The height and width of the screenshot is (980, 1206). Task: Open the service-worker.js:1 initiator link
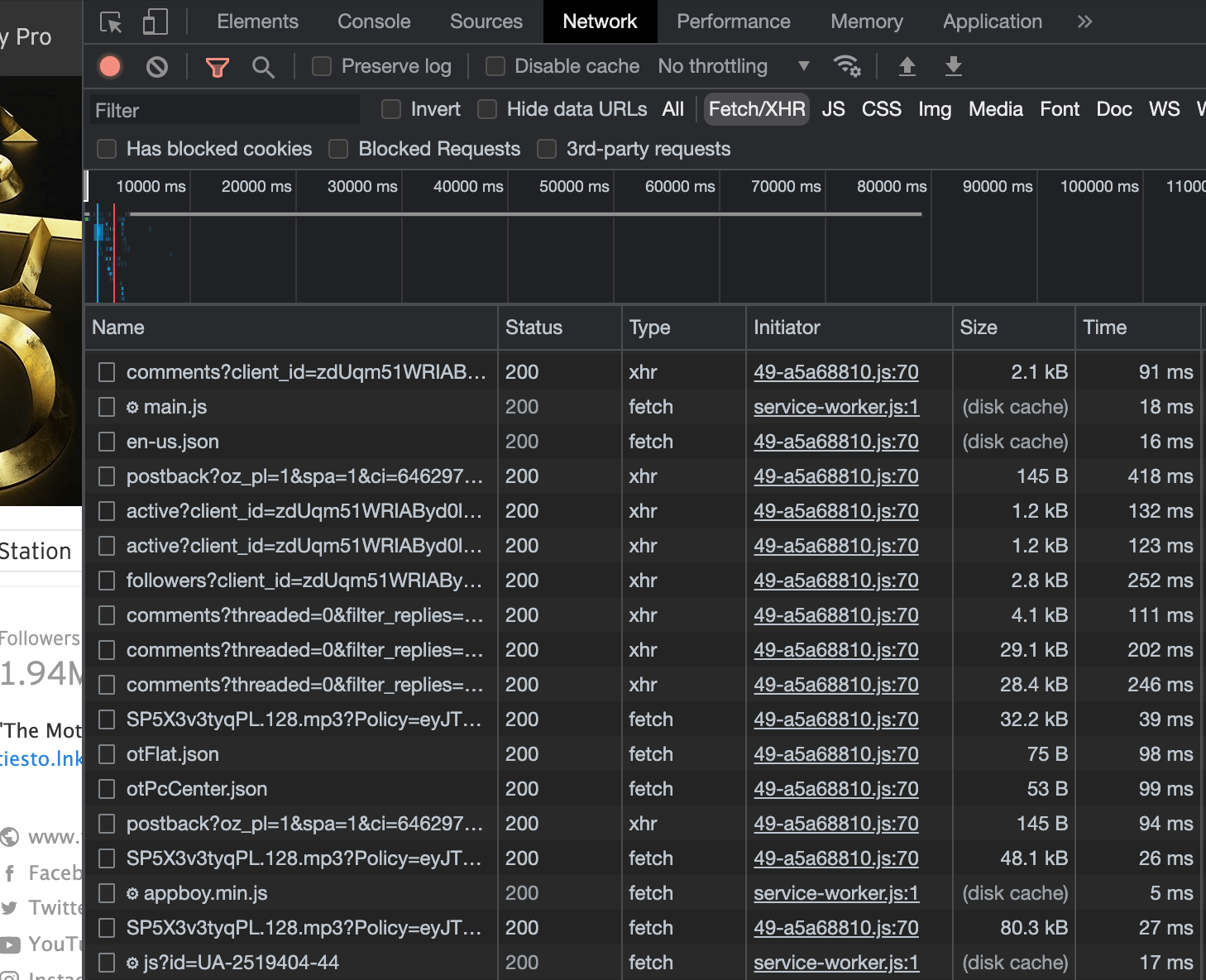835,406
